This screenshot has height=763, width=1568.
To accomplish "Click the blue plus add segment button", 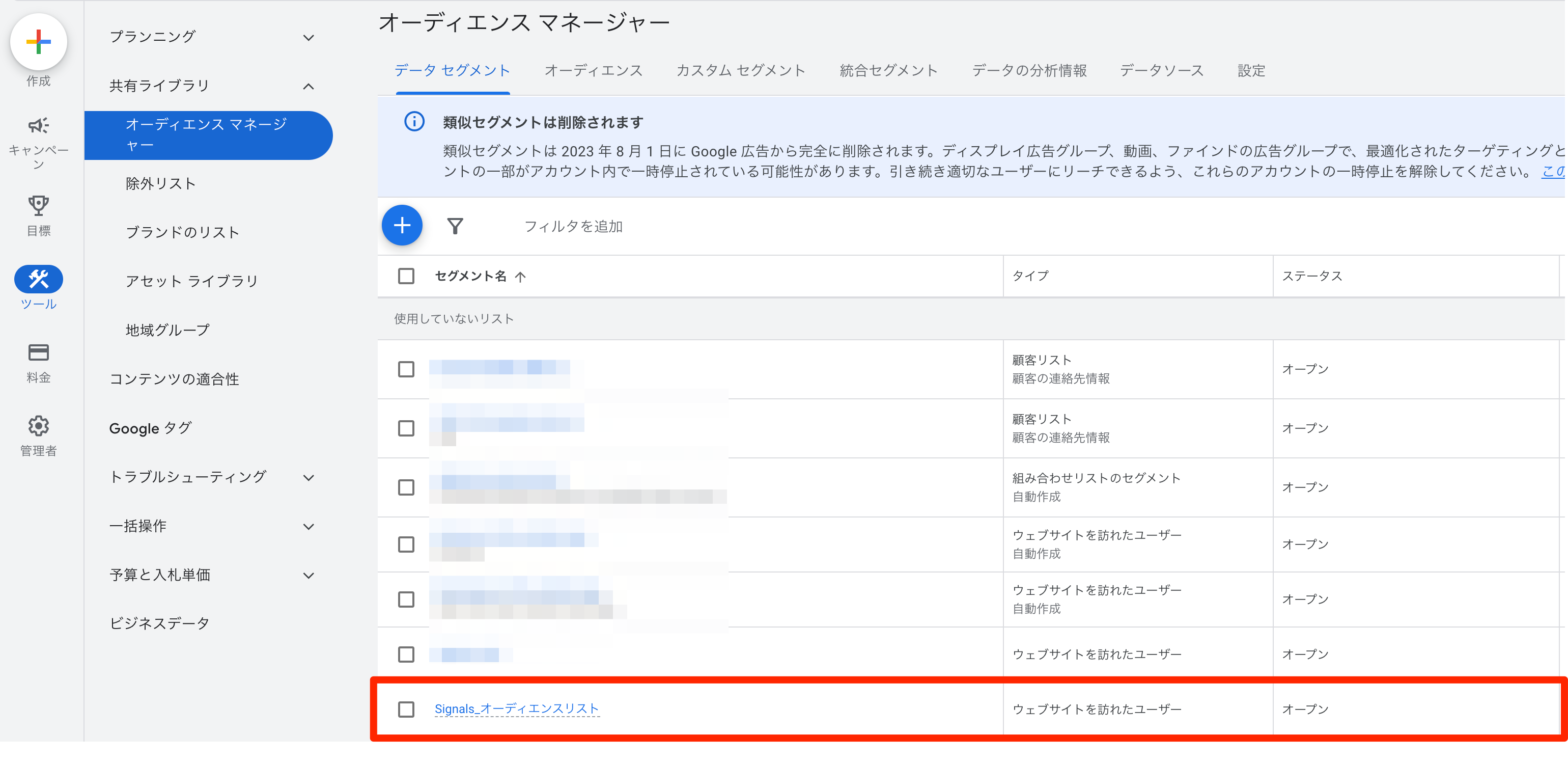I will click(x=402, y=225).
